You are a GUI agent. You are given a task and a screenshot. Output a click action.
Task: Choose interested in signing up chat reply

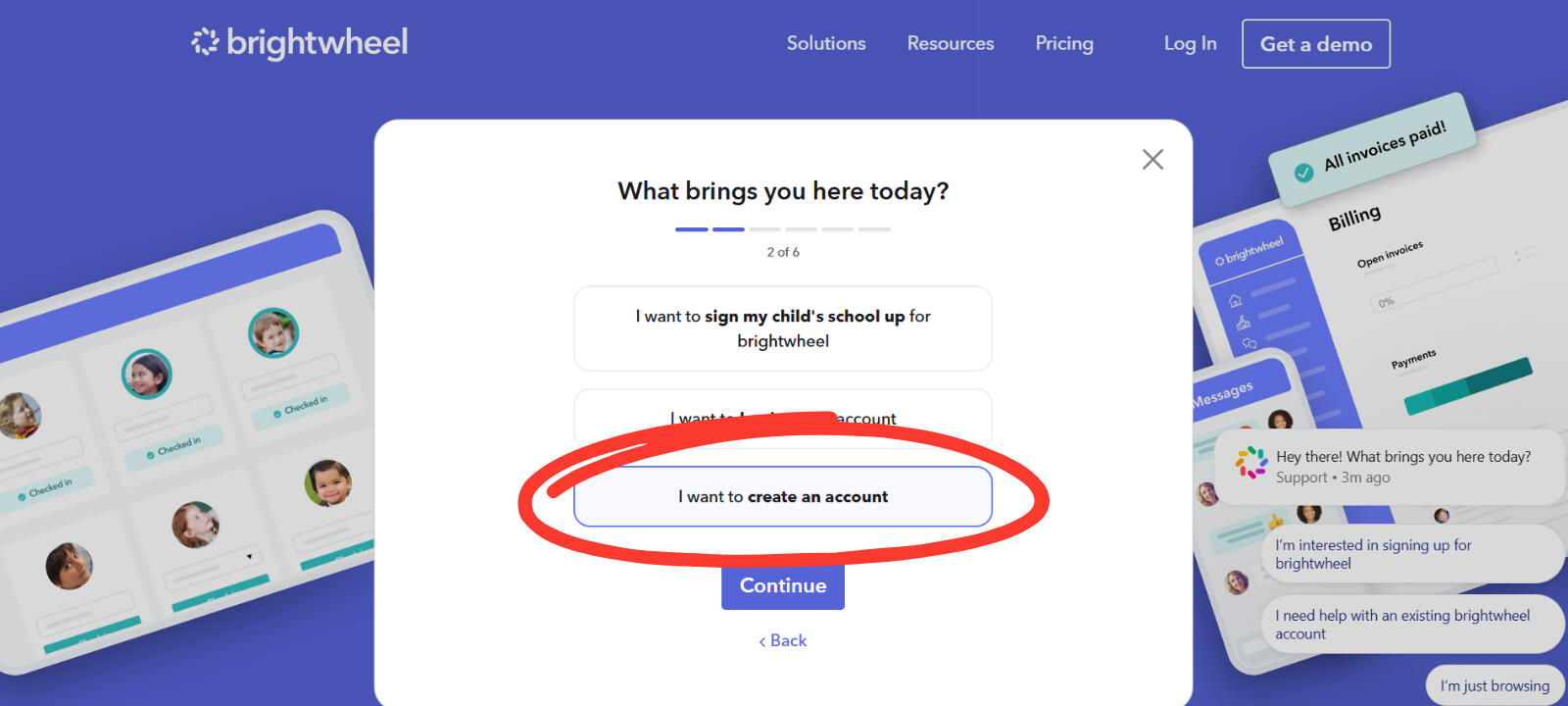[x=1411, y=554]
